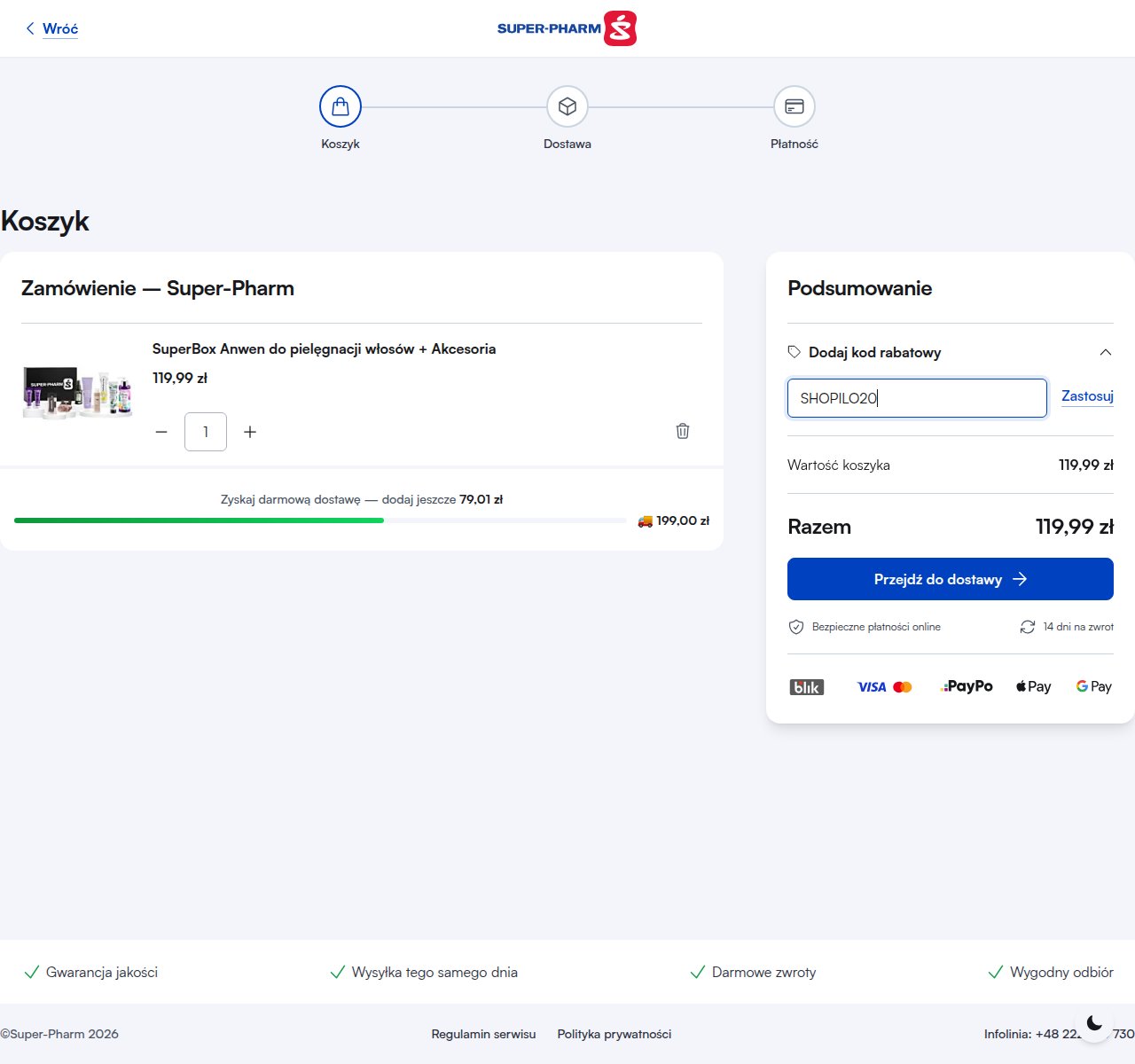This screenshot has width=1135, height=1064.
Task: Click ©Super-Pharm 2026 footer text
Action: (59, 1034)
